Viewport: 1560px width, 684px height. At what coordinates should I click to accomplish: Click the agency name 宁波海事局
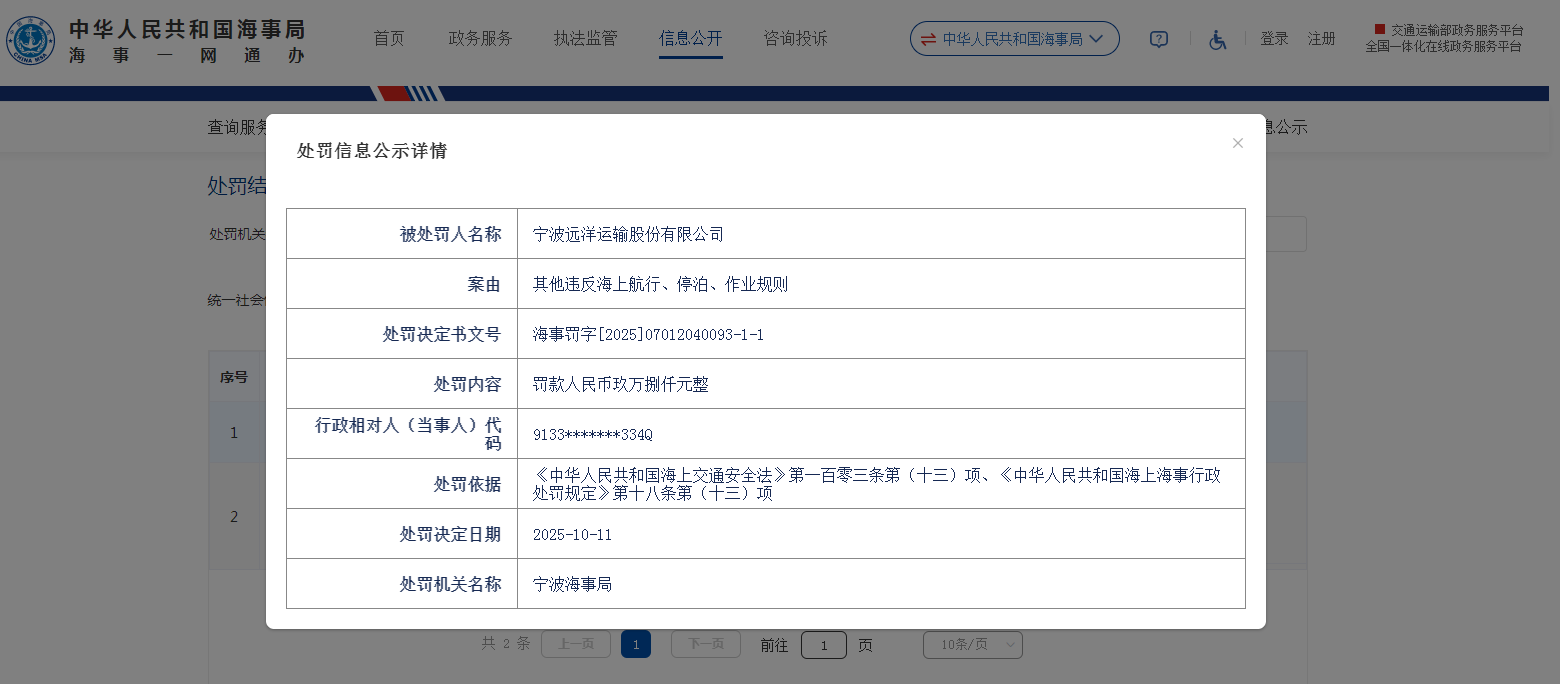[x=572, y=584]
